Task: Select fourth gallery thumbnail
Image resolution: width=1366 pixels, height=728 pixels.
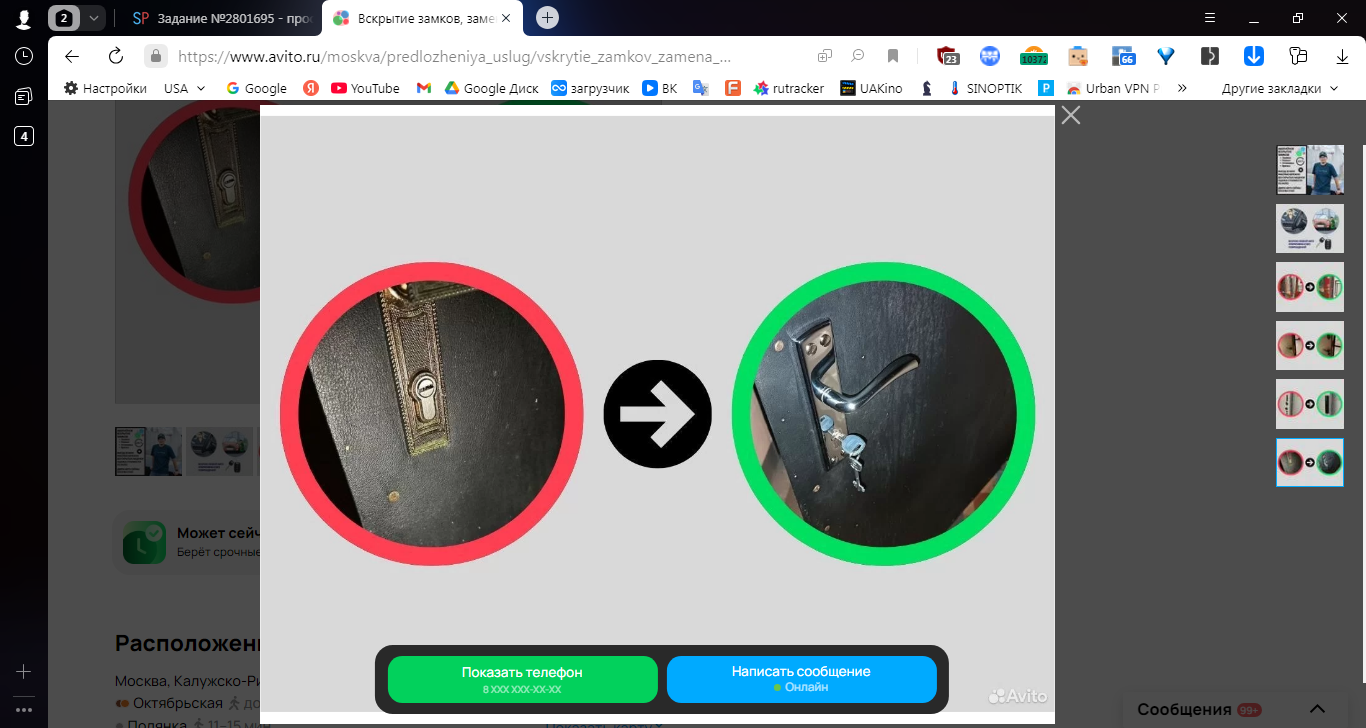Action: (x=1309, y=346)
